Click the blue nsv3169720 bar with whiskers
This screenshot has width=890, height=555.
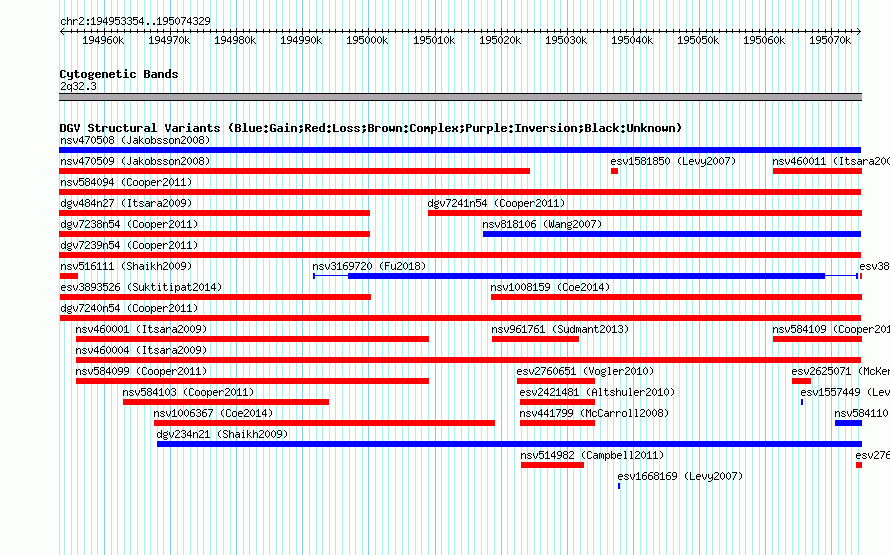[x=586, y=276]
